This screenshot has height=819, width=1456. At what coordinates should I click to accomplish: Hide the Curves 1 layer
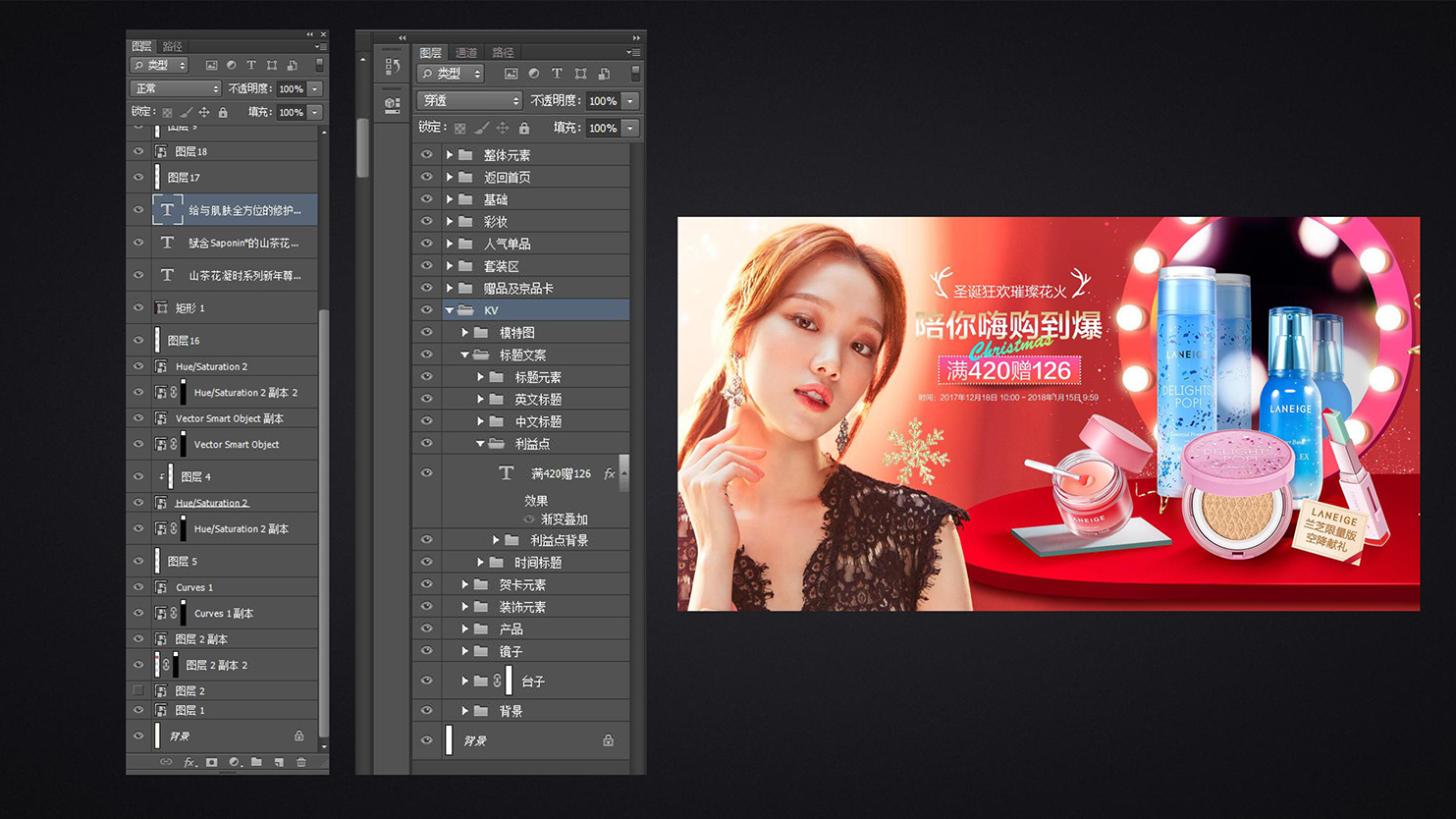tap(138, 587)
